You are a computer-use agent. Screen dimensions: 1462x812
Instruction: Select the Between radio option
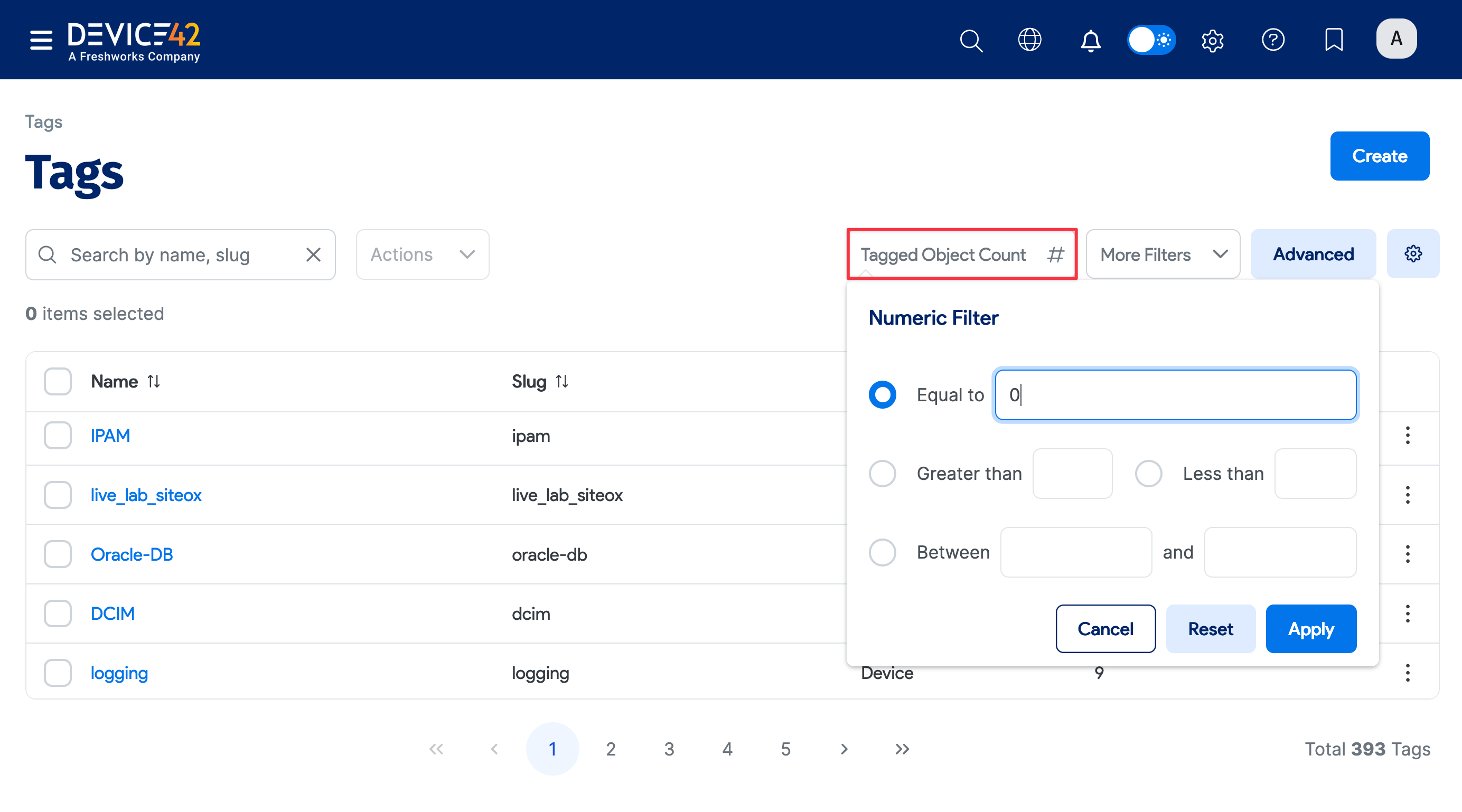883,552
